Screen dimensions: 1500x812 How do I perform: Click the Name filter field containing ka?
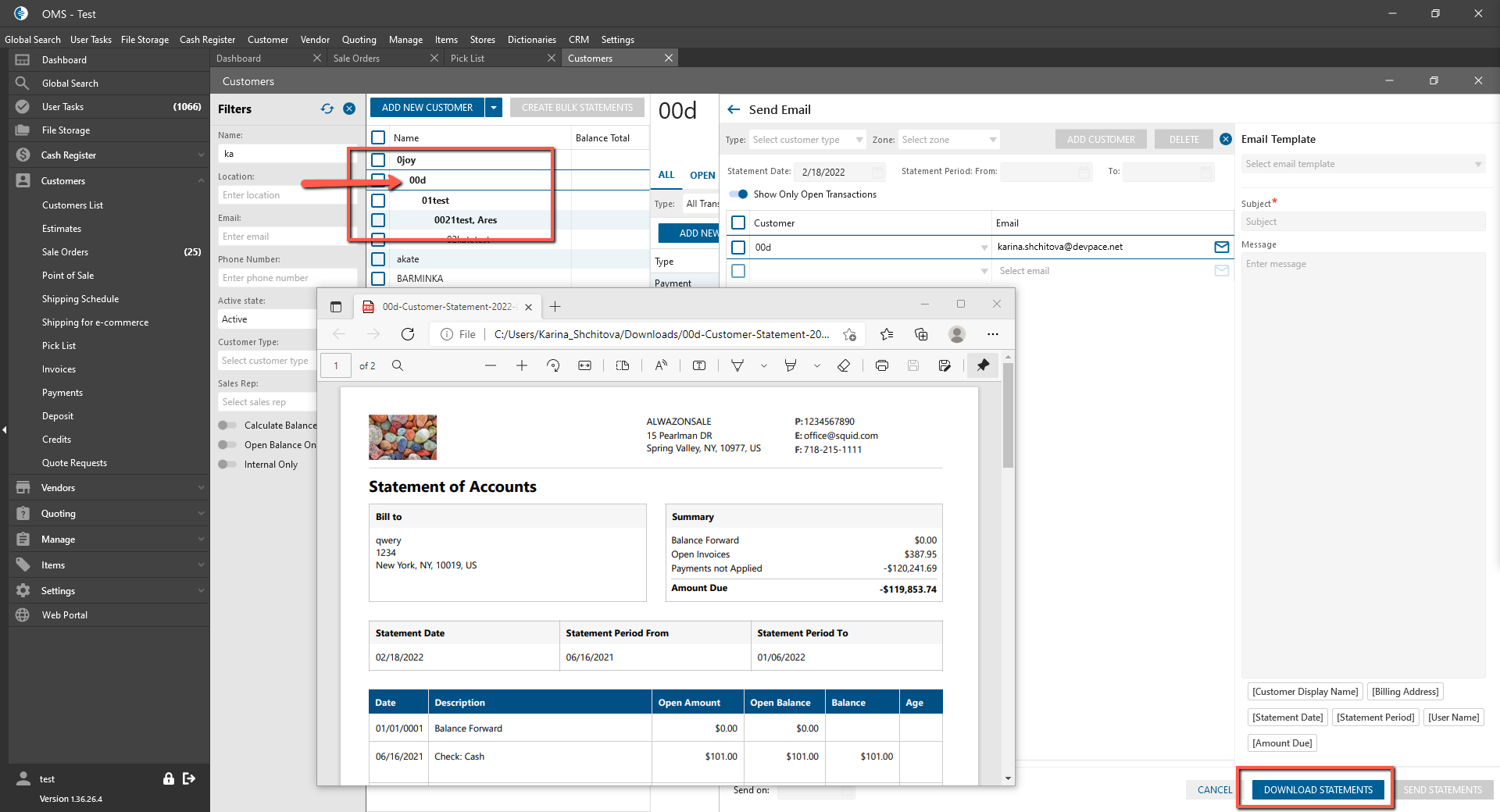click(x=287, y=154)
